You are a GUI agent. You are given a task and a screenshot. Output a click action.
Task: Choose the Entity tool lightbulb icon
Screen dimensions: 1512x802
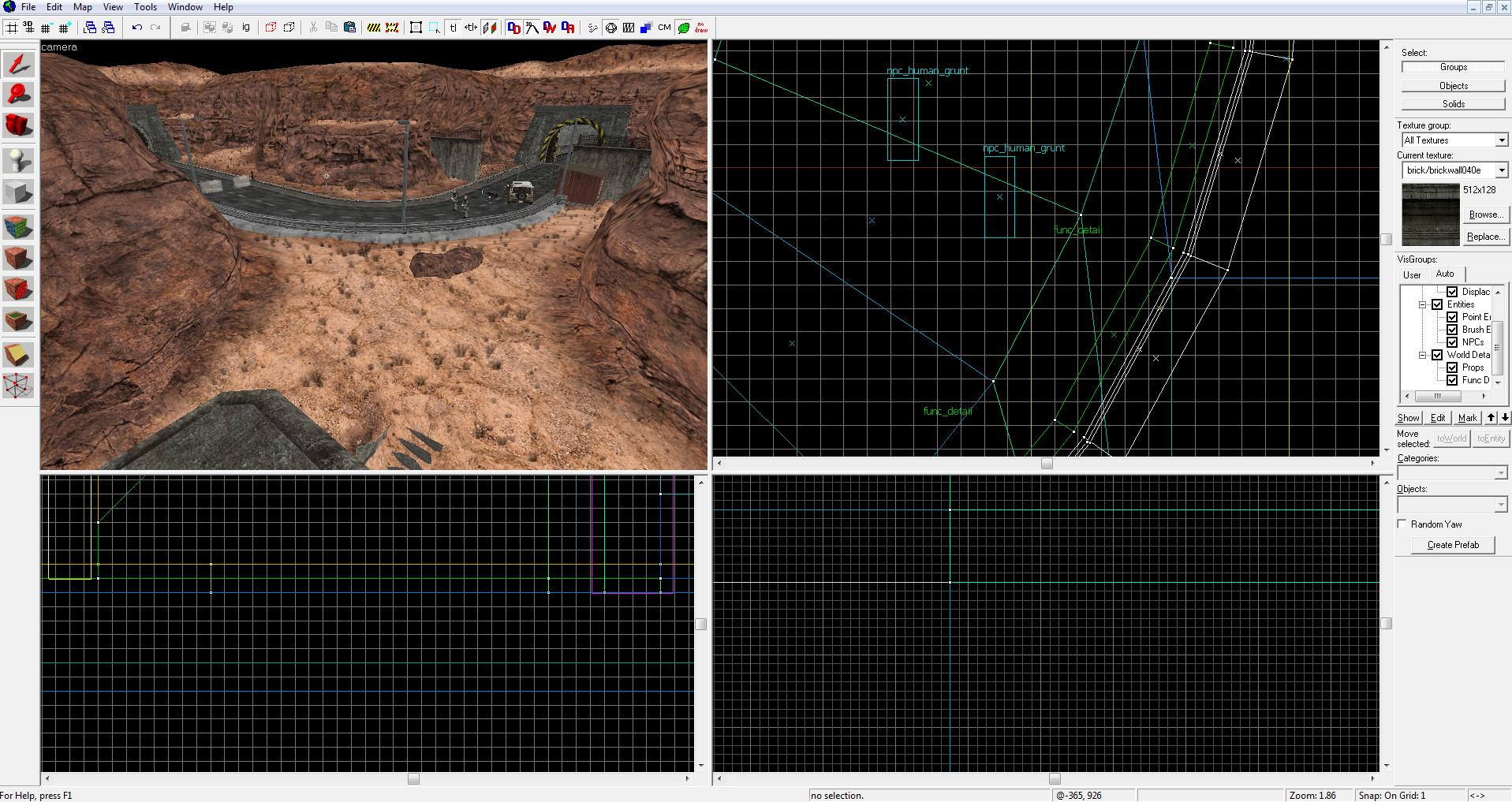[x=18, y=160]
